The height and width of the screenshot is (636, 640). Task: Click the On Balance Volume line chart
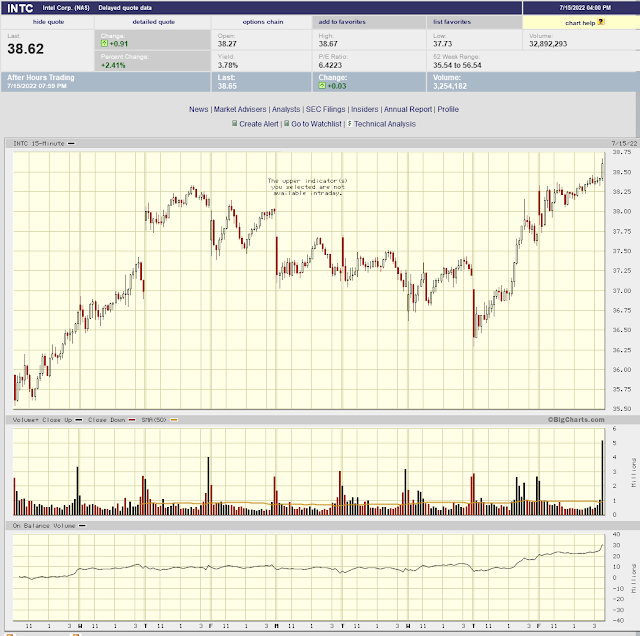[309, 577]
